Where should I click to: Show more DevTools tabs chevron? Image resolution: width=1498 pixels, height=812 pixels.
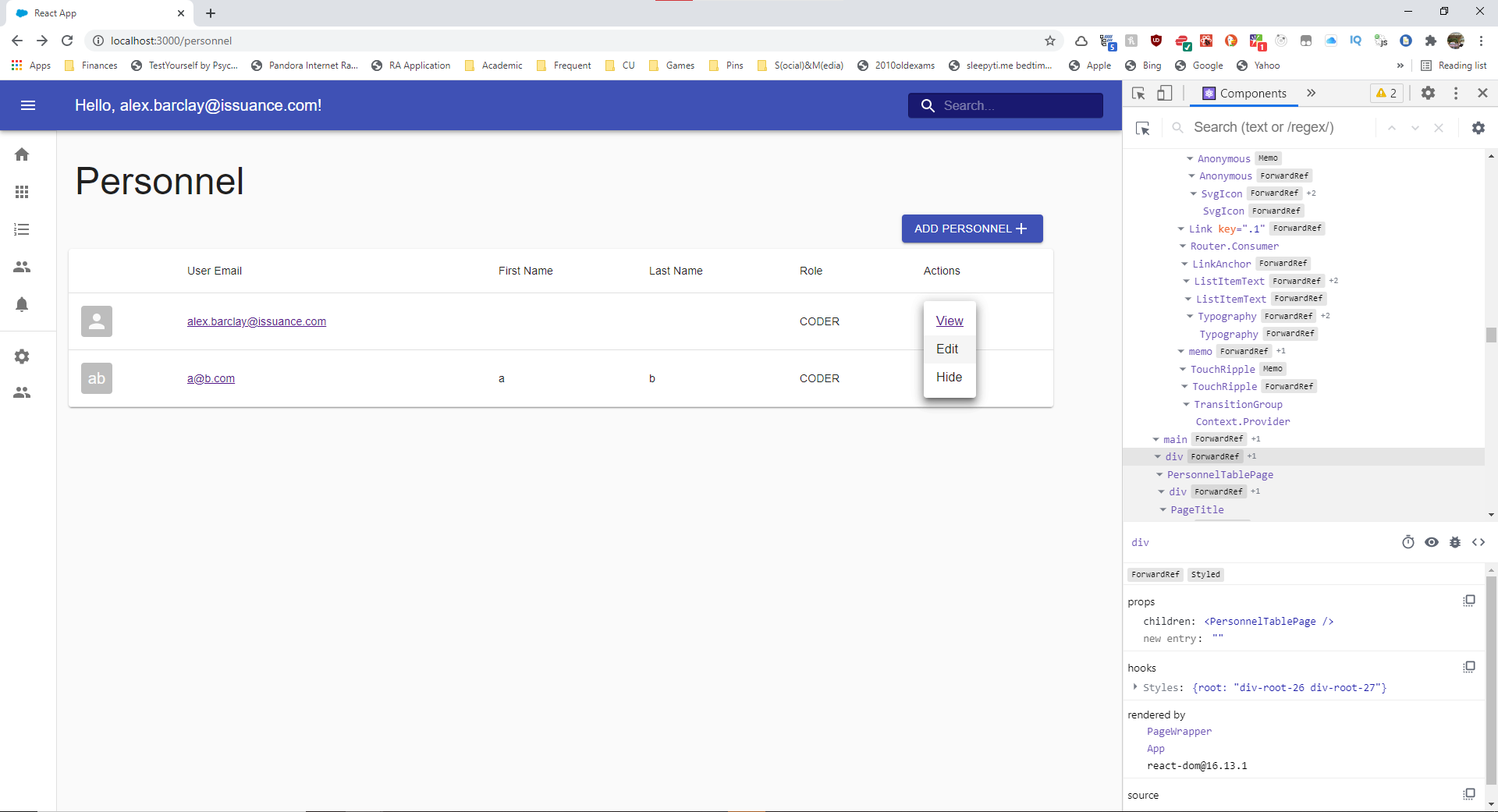[x=1312, y=93]
